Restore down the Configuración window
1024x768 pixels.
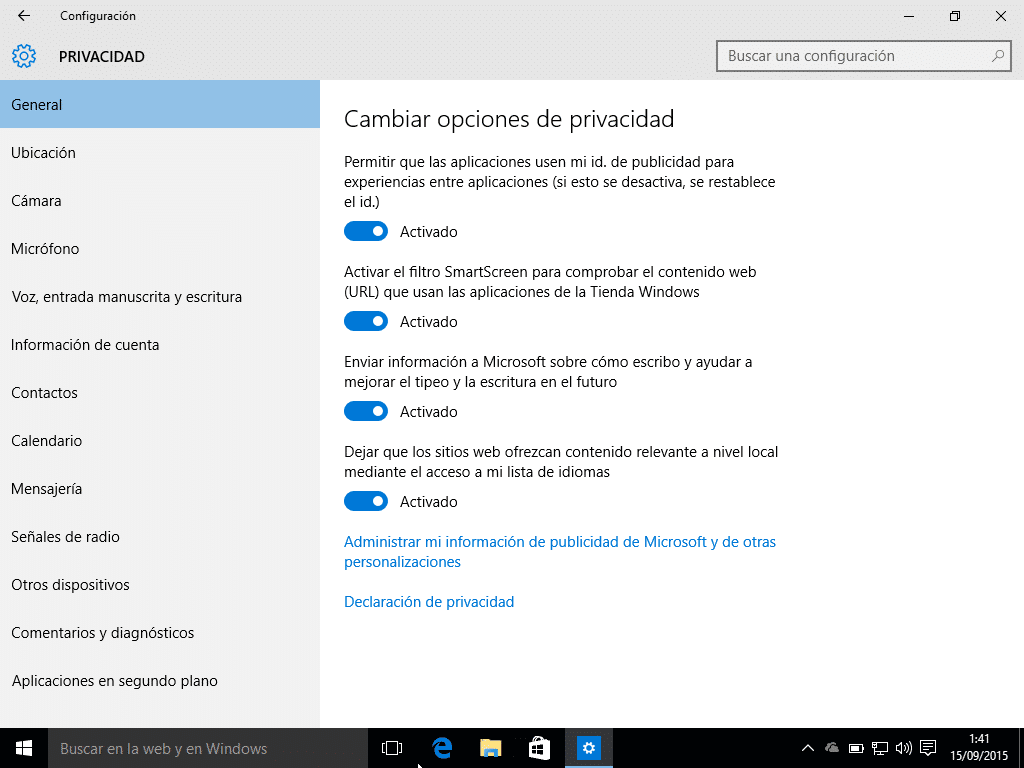tap(955, 16)
